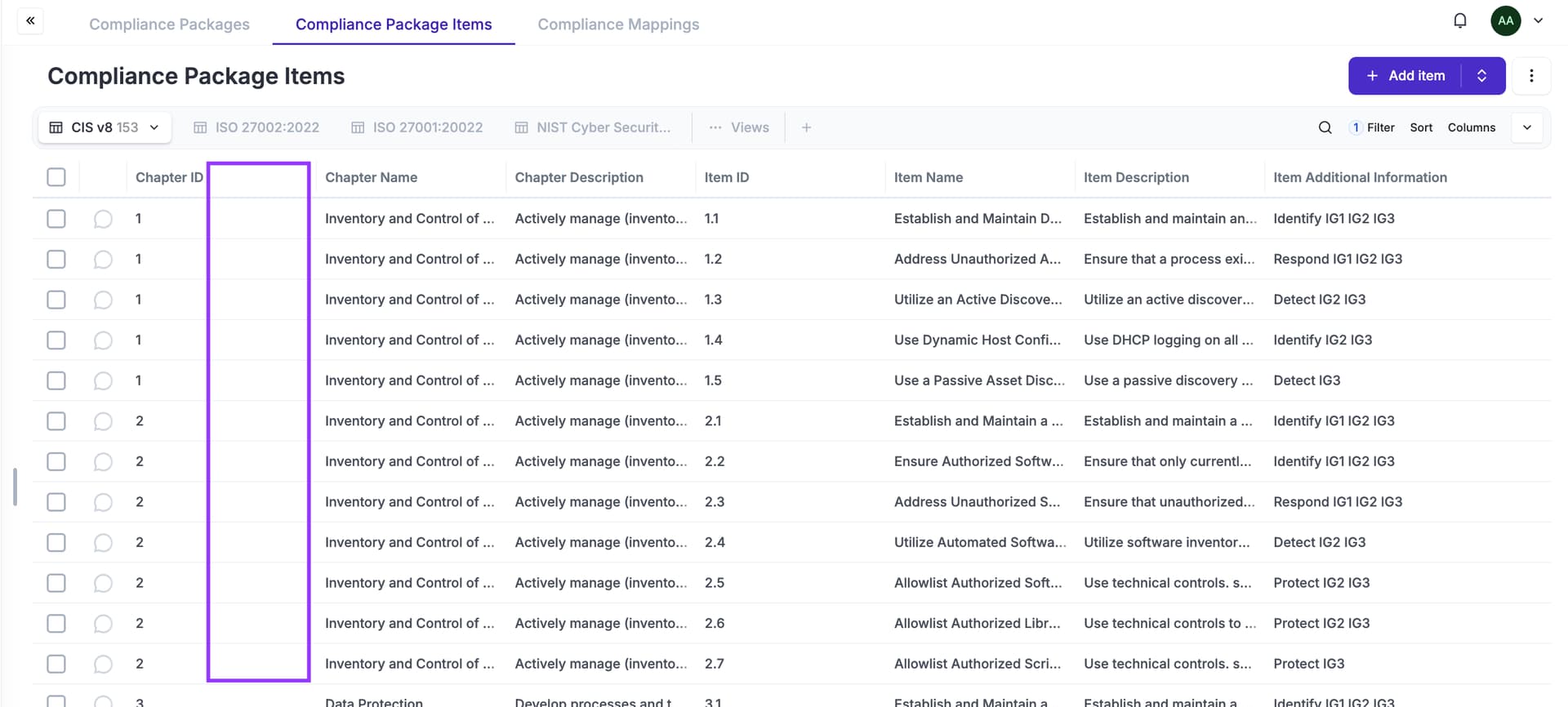Click the search magnifier icon

coord(1325,127)
